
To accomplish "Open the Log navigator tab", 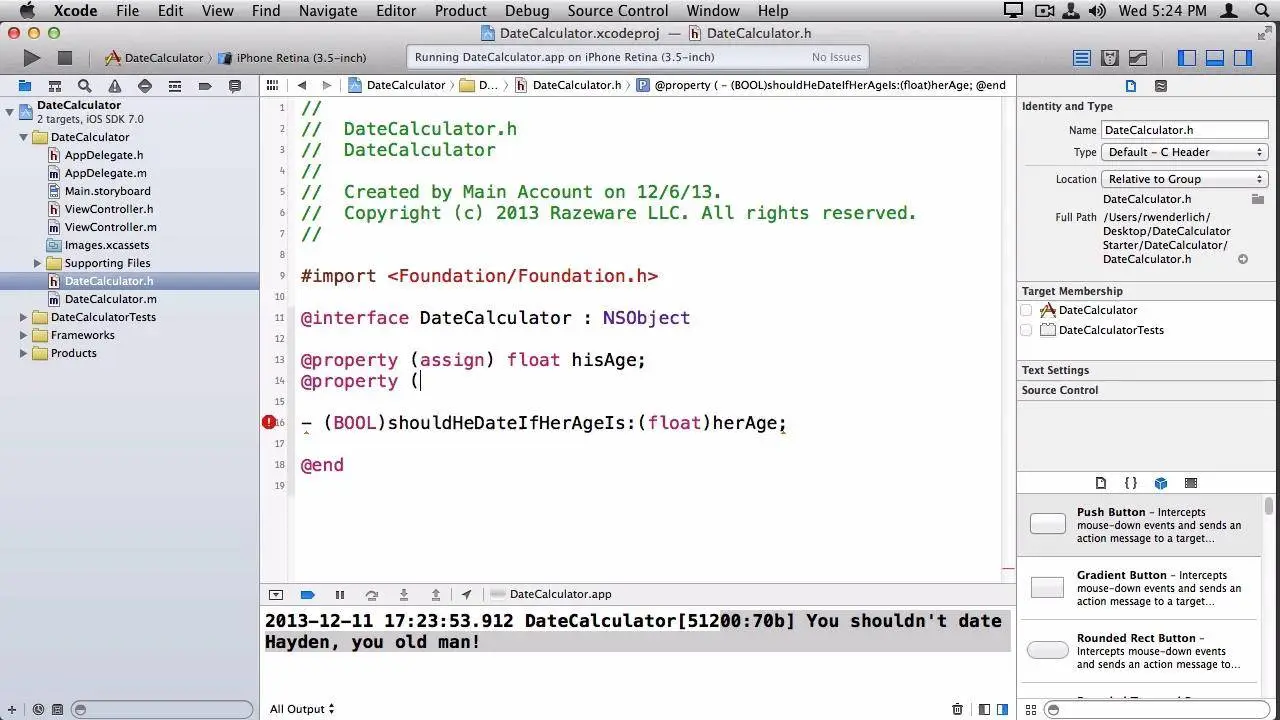I will tap(235, 86).
